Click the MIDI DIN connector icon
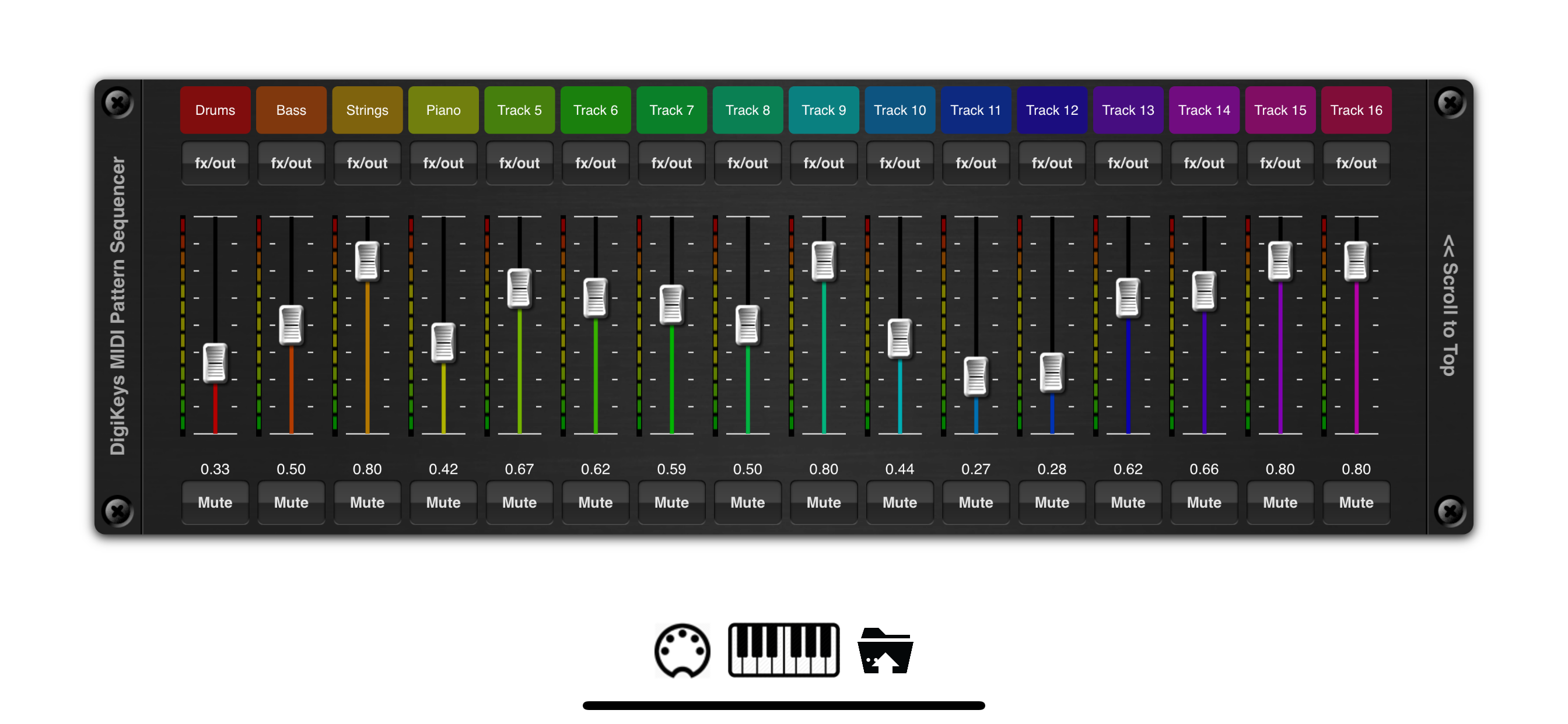The width and height of the screenshot is (1568, 724). tap(682, 651)
